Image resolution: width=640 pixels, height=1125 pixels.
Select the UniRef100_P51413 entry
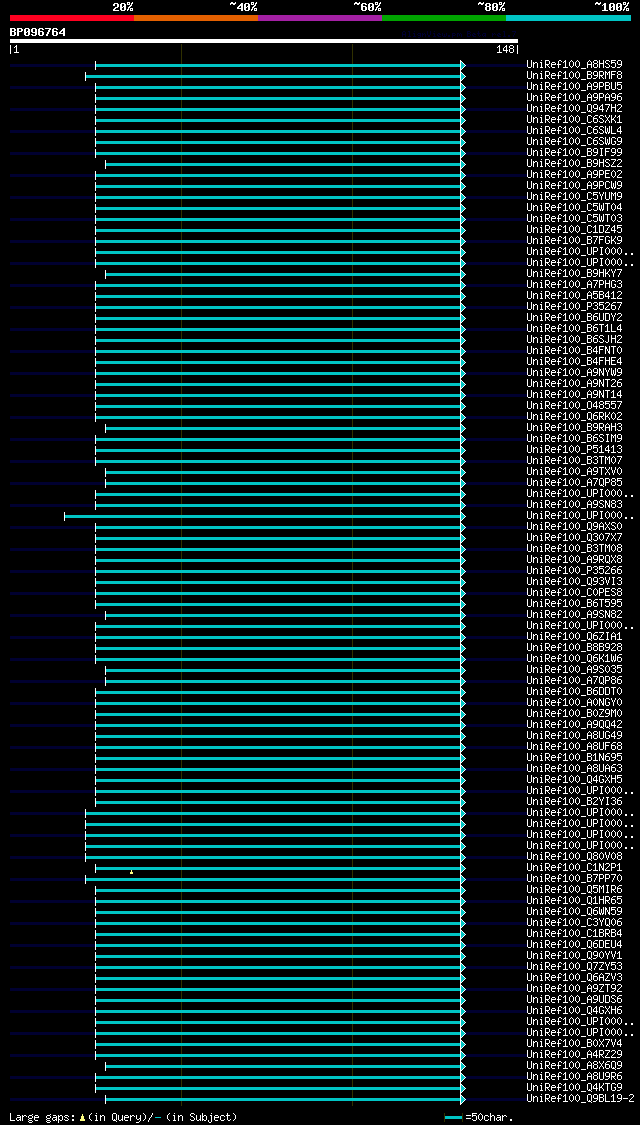pyautogui.click(x=574, y=450)
